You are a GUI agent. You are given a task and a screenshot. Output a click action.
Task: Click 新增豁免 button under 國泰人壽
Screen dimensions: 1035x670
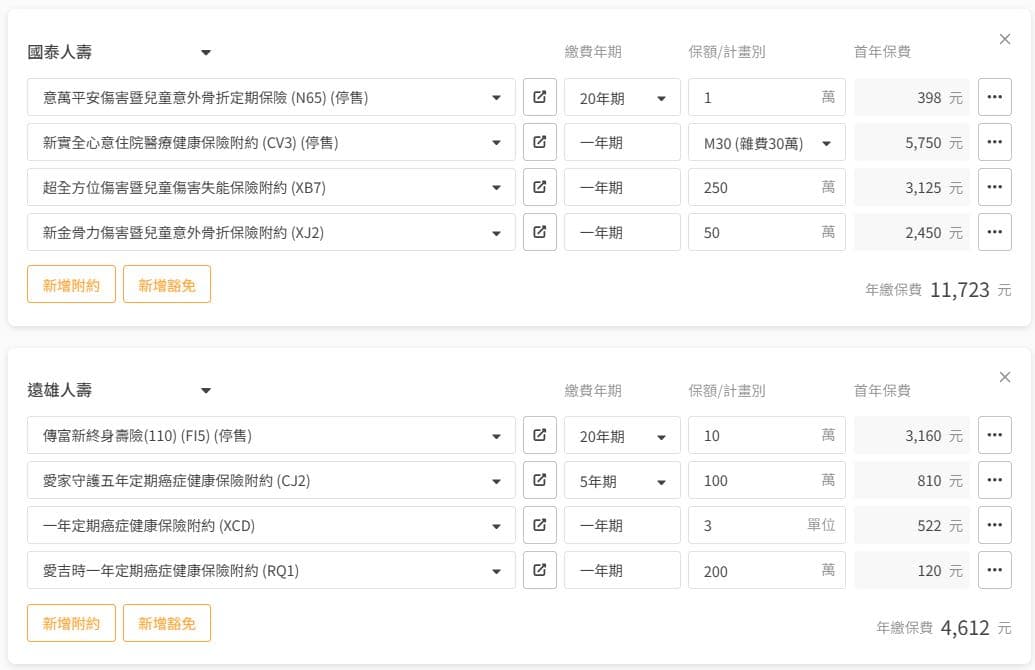coord(167,285)
